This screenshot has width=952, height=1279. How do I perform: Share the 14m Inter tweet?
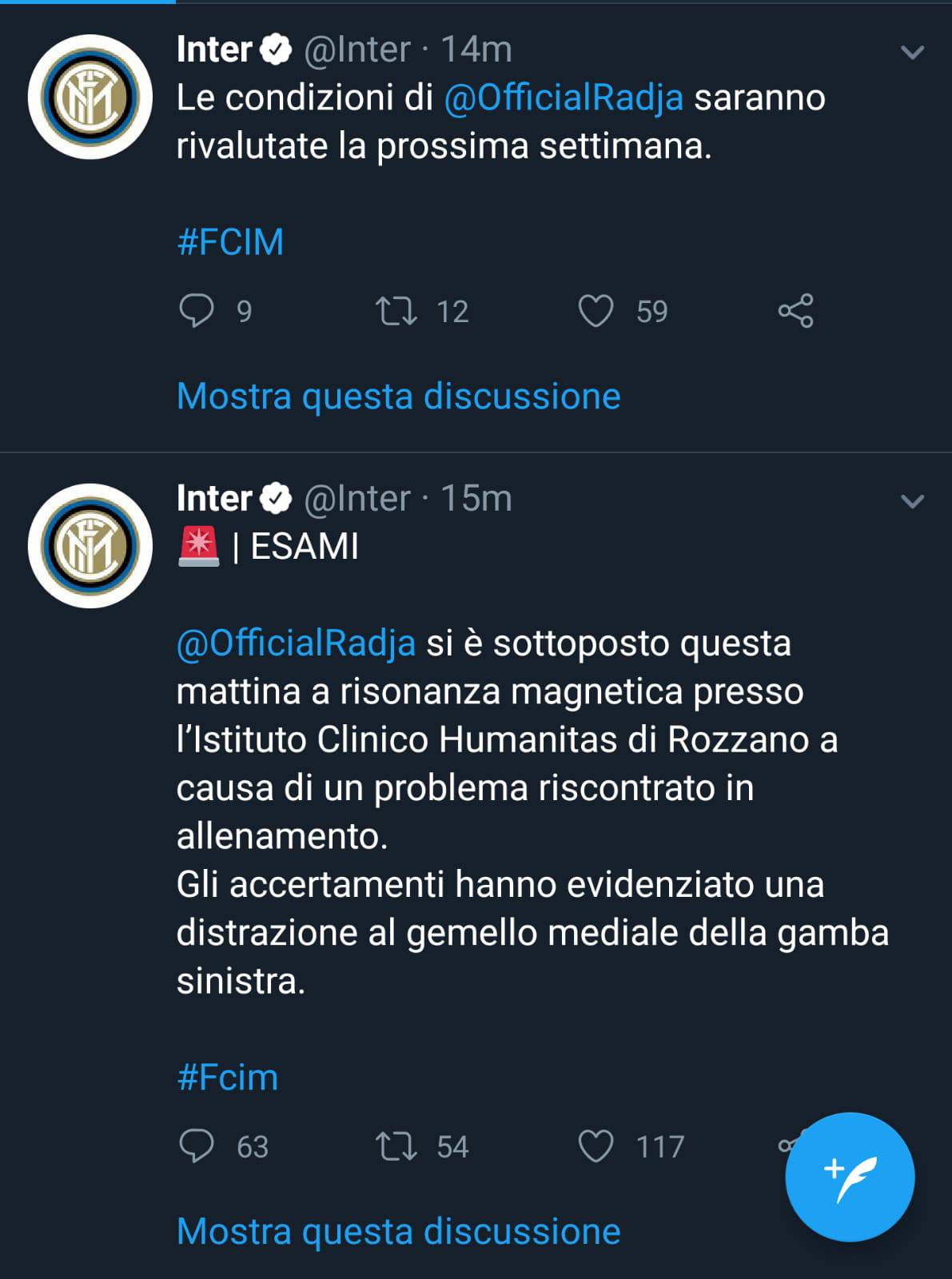tap(795, 311)
